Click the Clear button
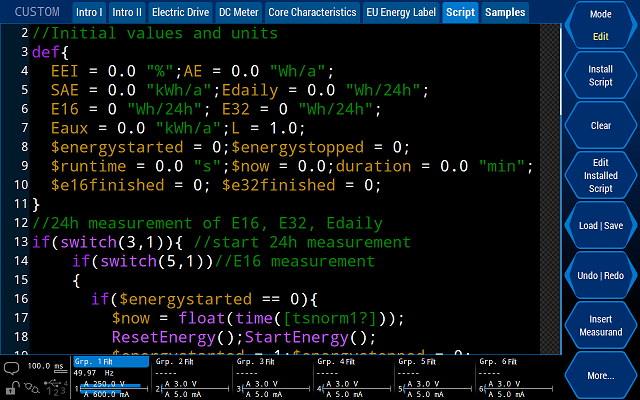Viewport: 640px width, 400px height. click(600, 125)
